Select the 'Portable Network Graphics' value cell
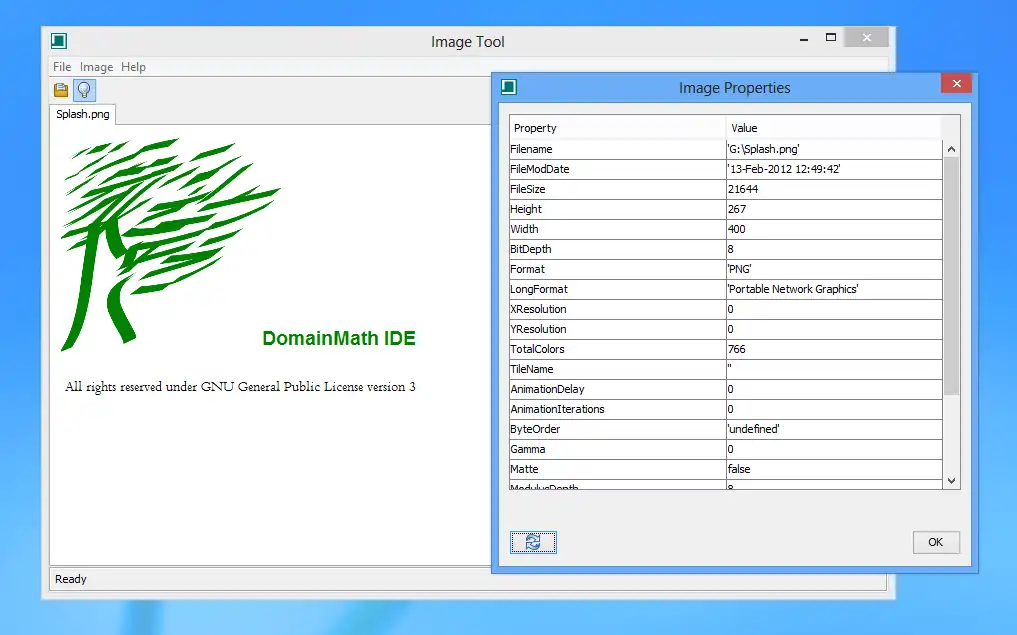 (x=834, y=289)
